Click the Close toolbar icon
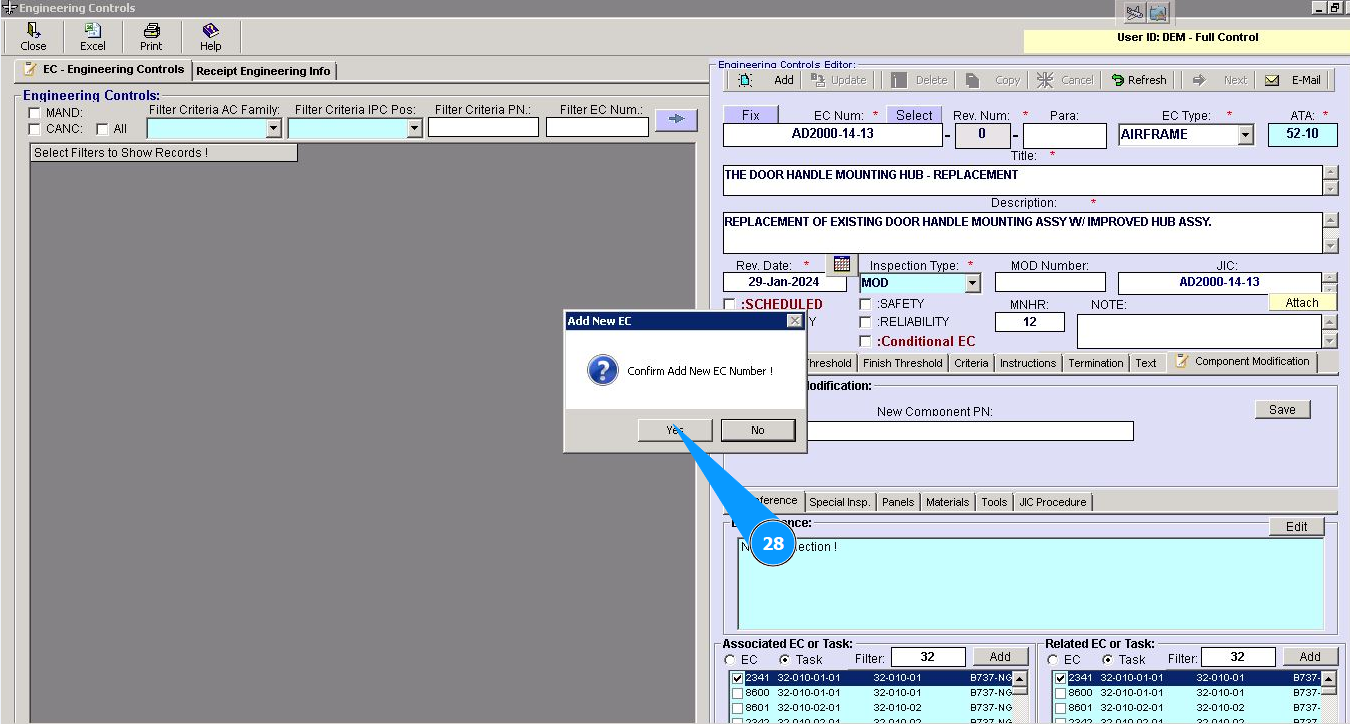 33,37
